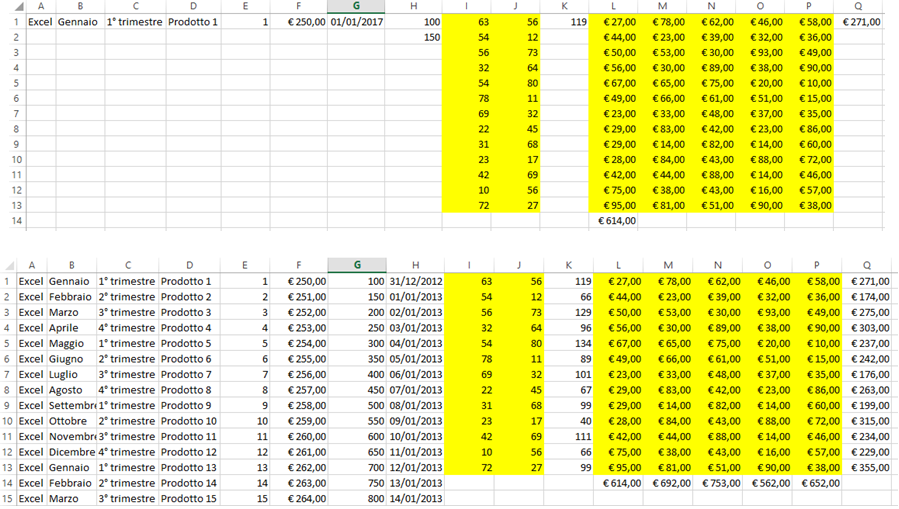899x509 pixels.
Task: Click the Giugno cell
Action: point(72,359)
